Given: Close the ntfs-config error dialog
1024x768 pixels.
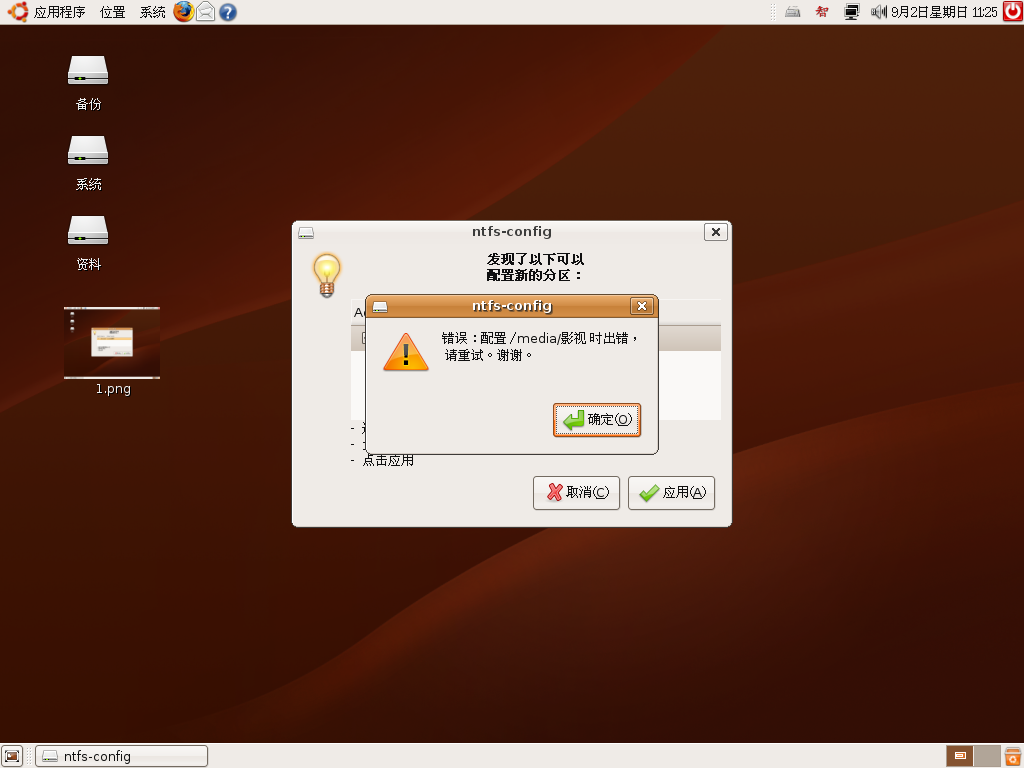Looking at the screenshot, I should tap(641, 306).
